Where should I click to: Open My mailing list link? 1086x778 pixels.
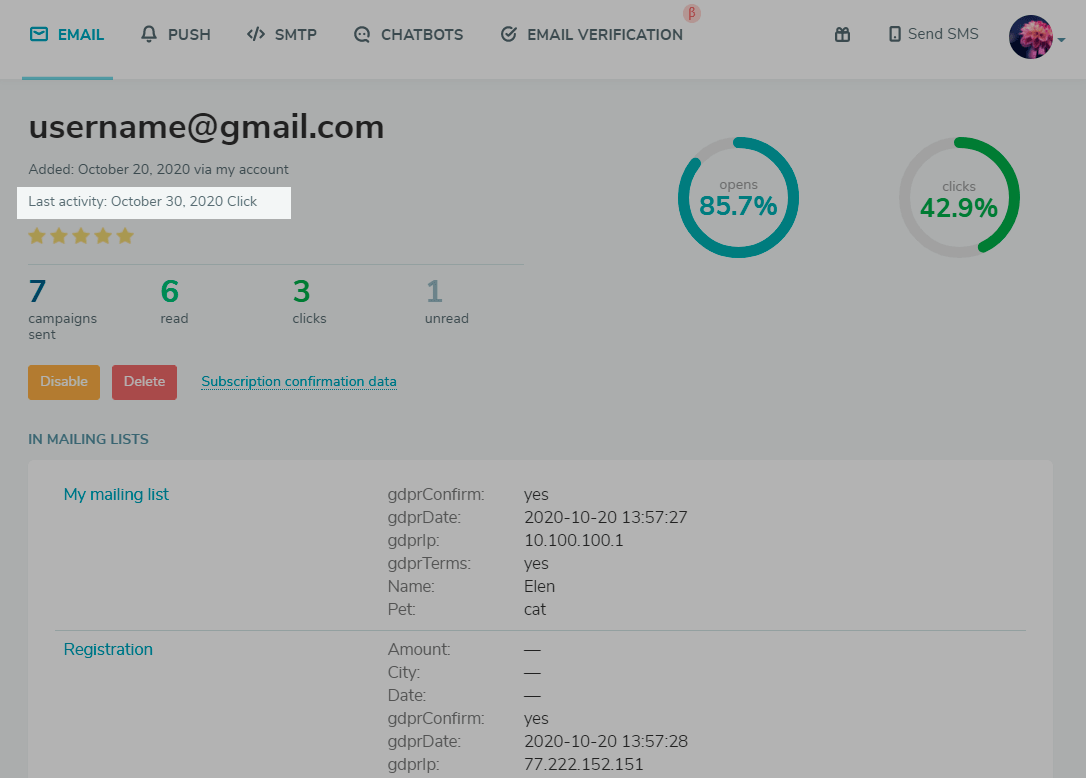point(116,495)
